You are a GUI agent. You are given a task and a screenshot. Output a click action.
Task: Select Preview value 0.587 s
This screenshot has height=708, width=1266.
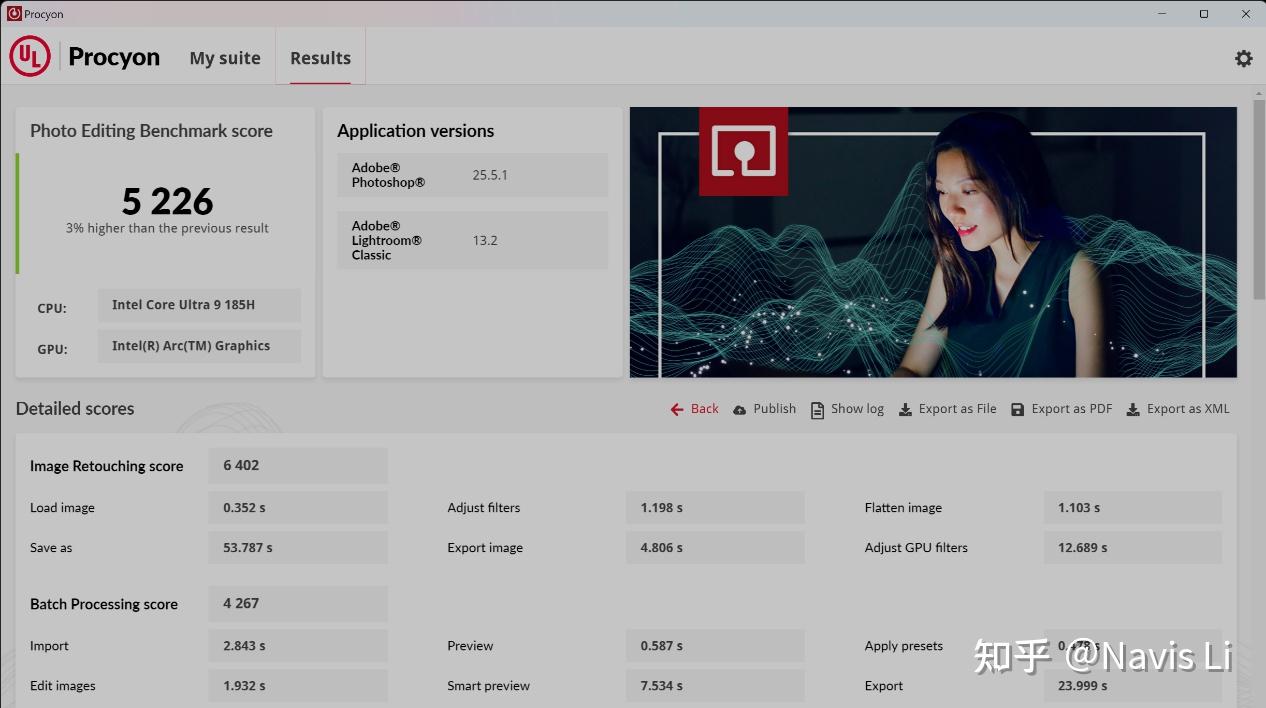coord(715,646)
